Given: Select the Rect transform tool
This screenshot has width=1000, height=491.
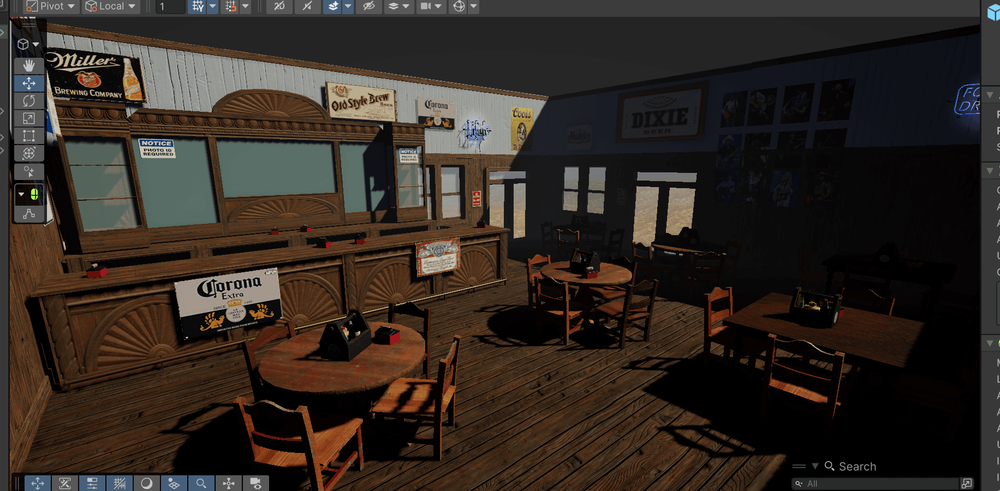Looking at the screenshot, I should [x=29, y=135].
